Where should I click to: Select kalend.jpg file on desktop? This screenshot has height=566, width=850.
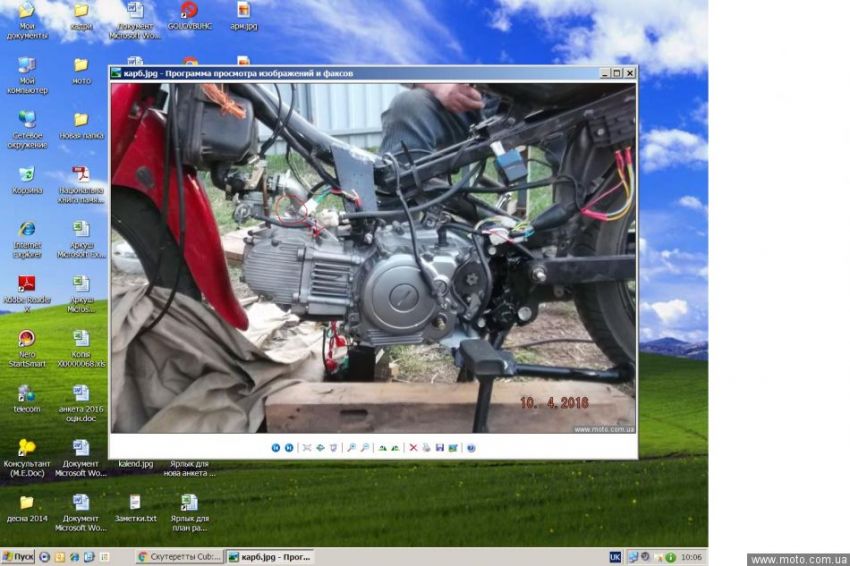pos(136,464)
